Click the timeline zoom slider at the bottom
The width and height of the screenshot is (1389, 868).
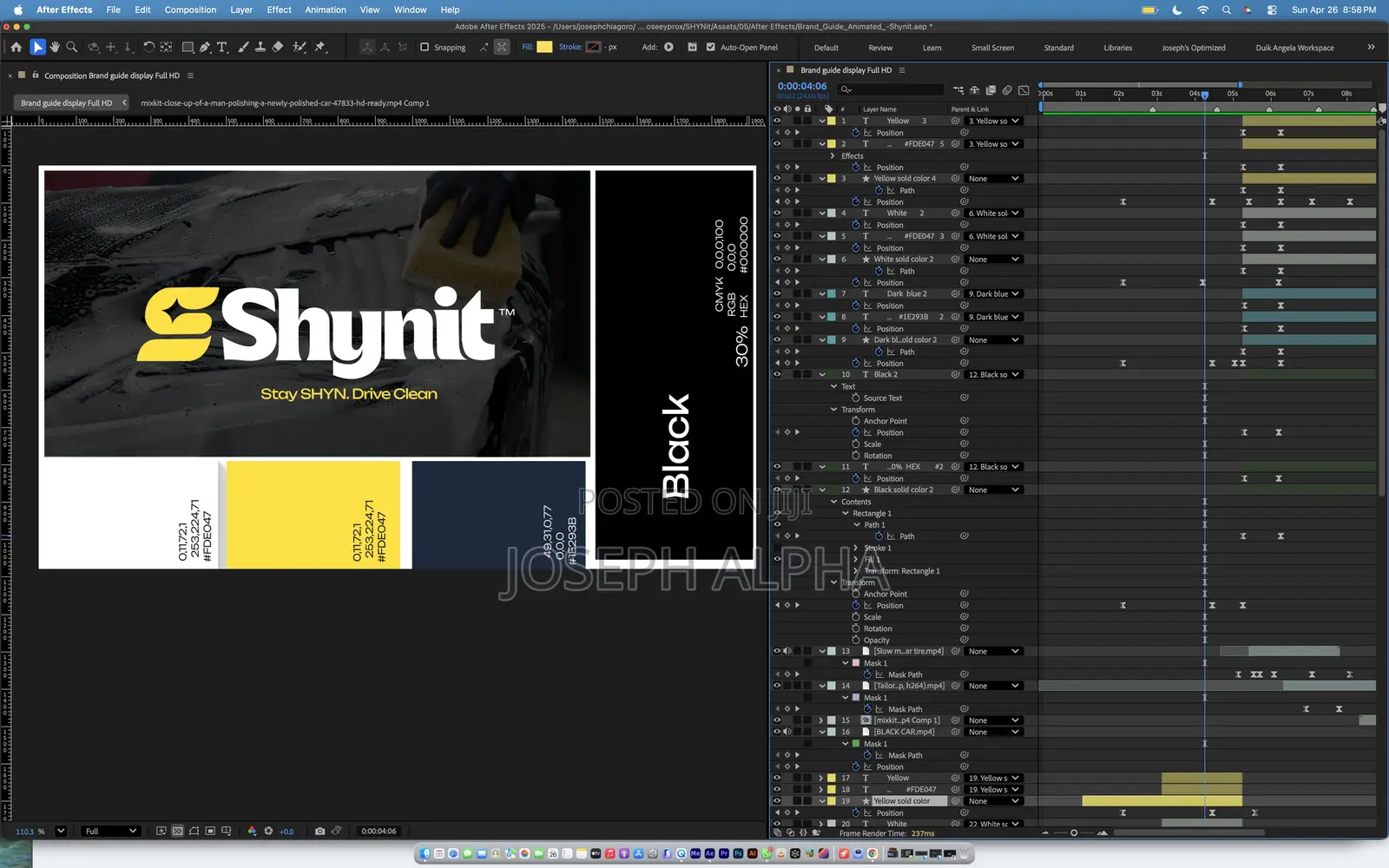point(1074,833)
